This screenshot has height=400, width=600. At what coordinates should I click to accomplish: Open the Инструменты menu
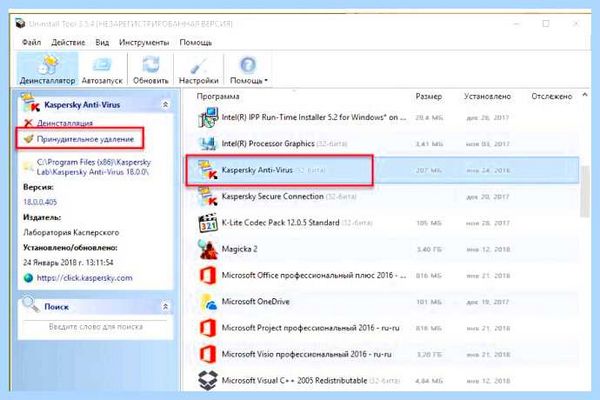click(x=144, y=42)
